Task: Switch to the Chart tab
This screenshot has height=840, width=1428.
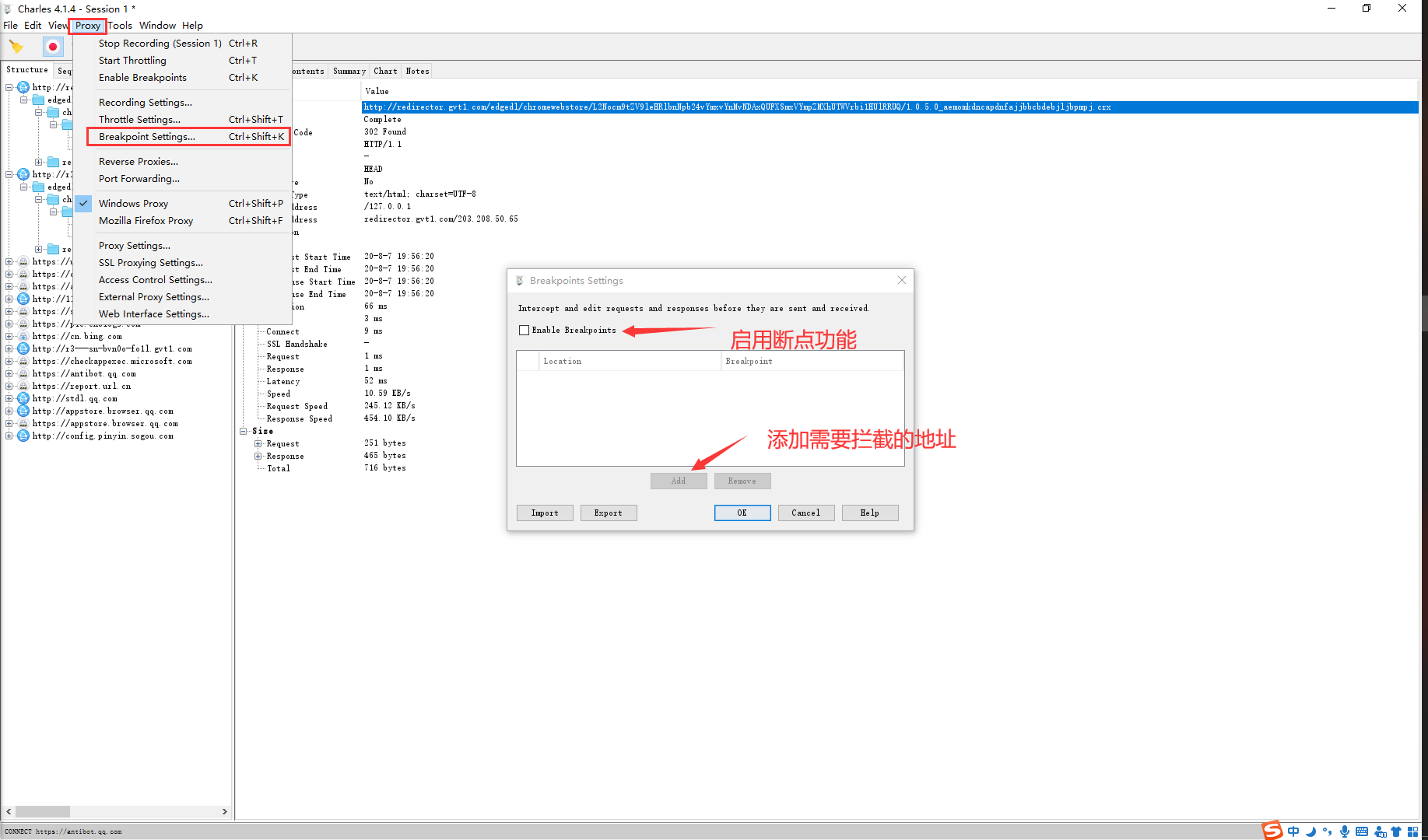Action: pyautogui.click(x=385, y=72)
